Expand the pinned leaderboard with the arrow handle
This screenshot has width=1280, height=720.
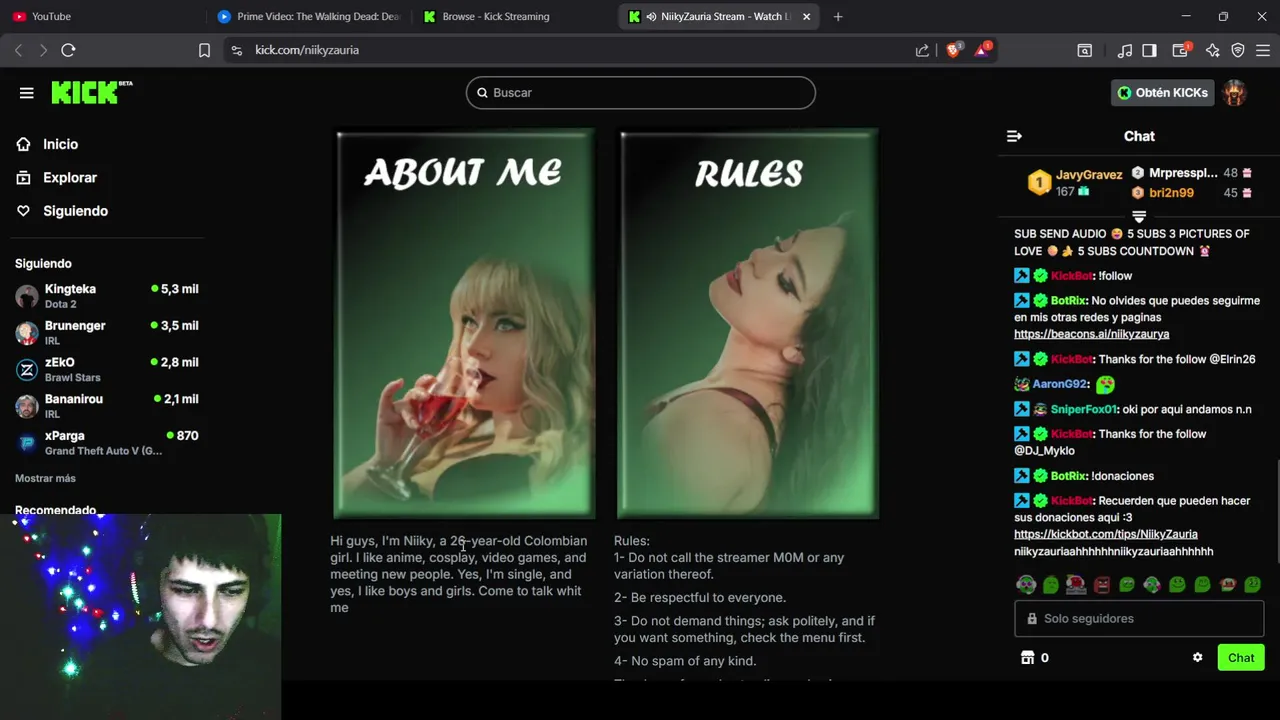1139,216
